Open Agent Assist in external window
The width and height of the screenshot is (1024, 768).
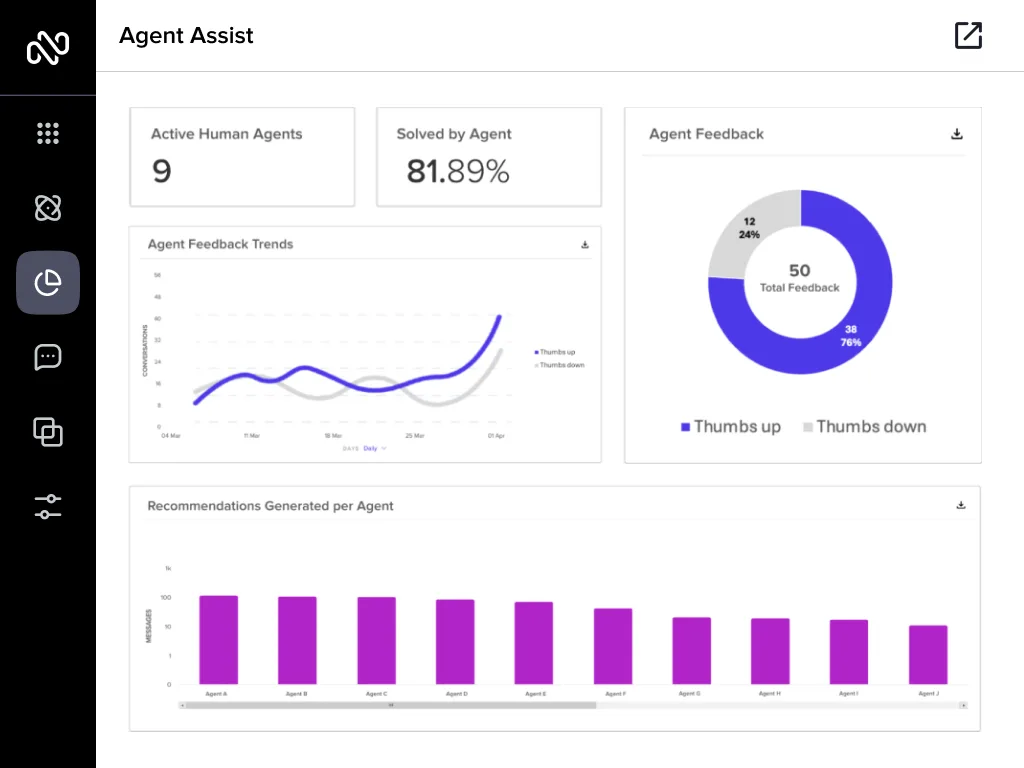pyautogui.click(x=968, y=36)
